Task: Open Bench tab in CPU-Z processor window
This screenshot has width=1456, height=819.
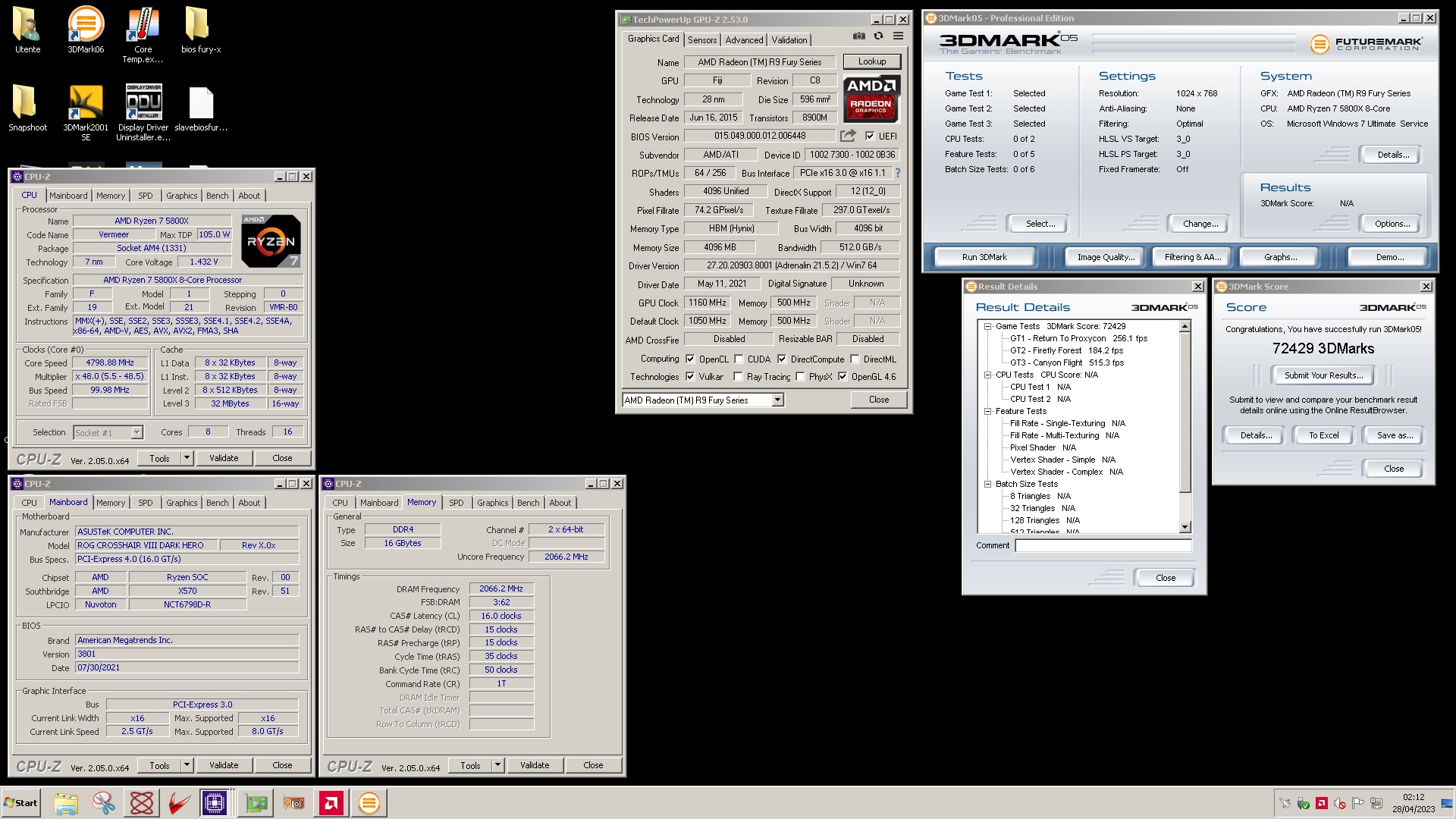Action: (x=217, y=196)
